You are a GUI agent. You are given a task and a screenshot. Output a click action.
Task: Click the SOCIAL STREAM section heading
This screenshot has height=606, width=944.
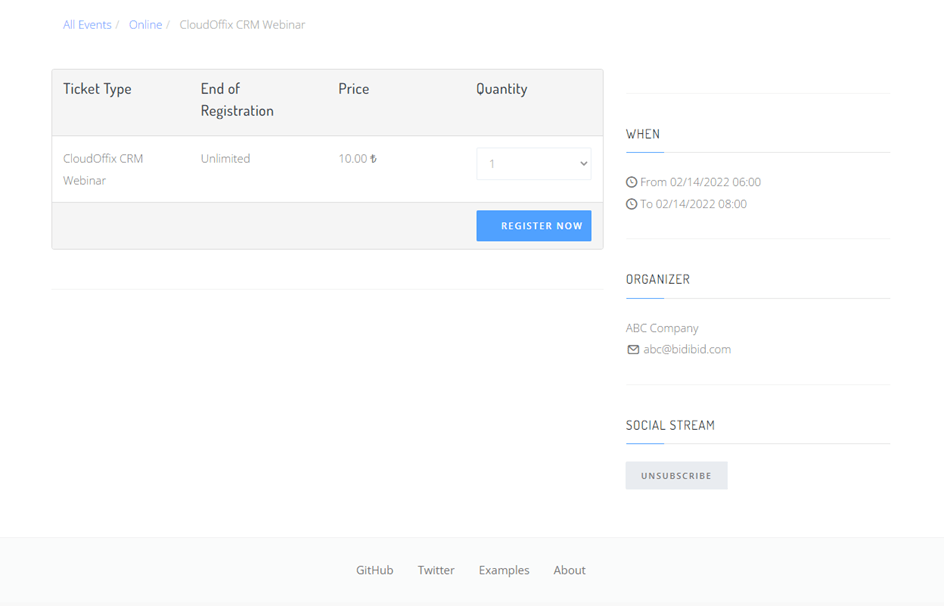pyautogui.click(x=670, y=425)
